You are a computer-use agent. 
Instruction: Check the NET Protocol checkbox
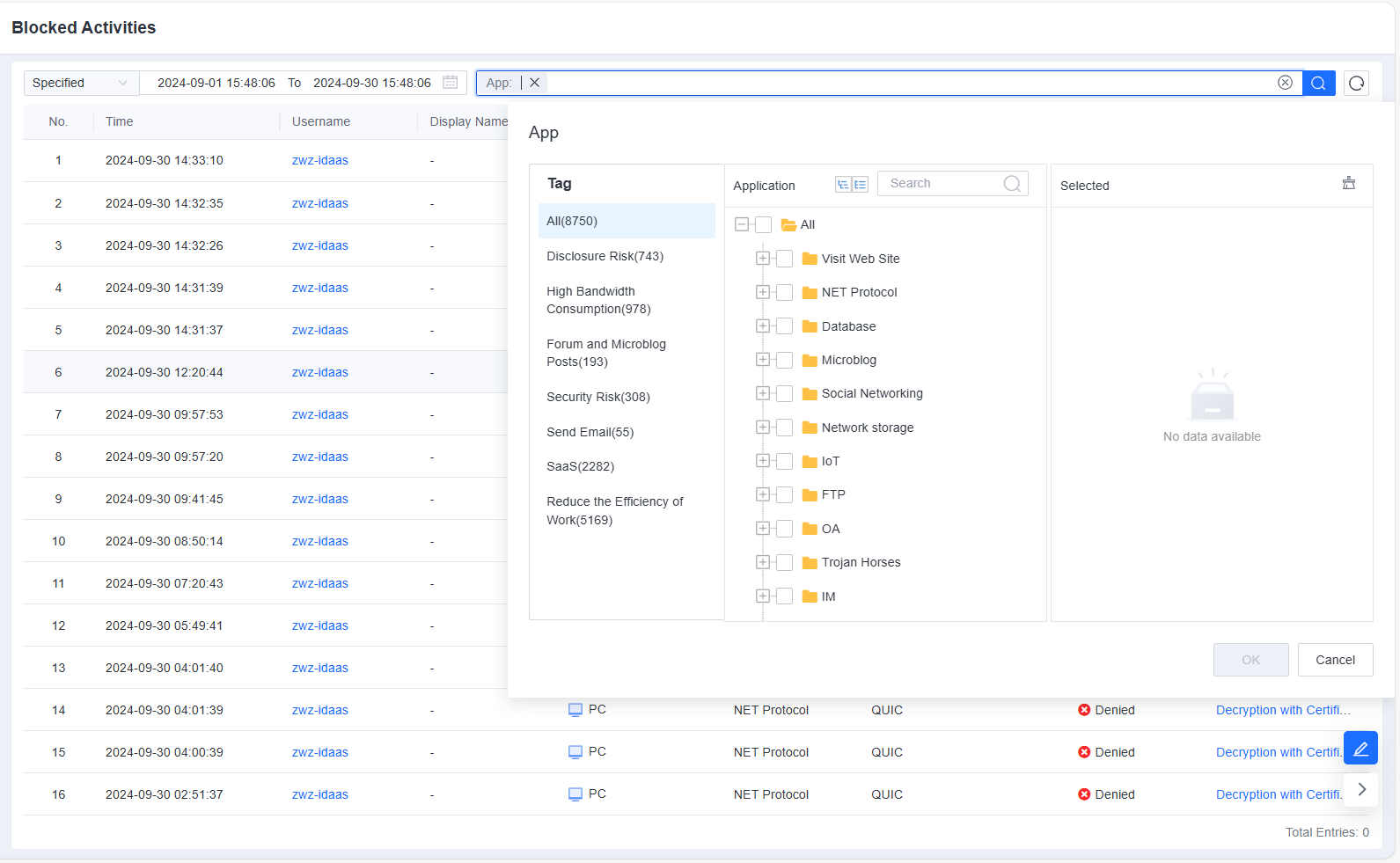point(784,292)
